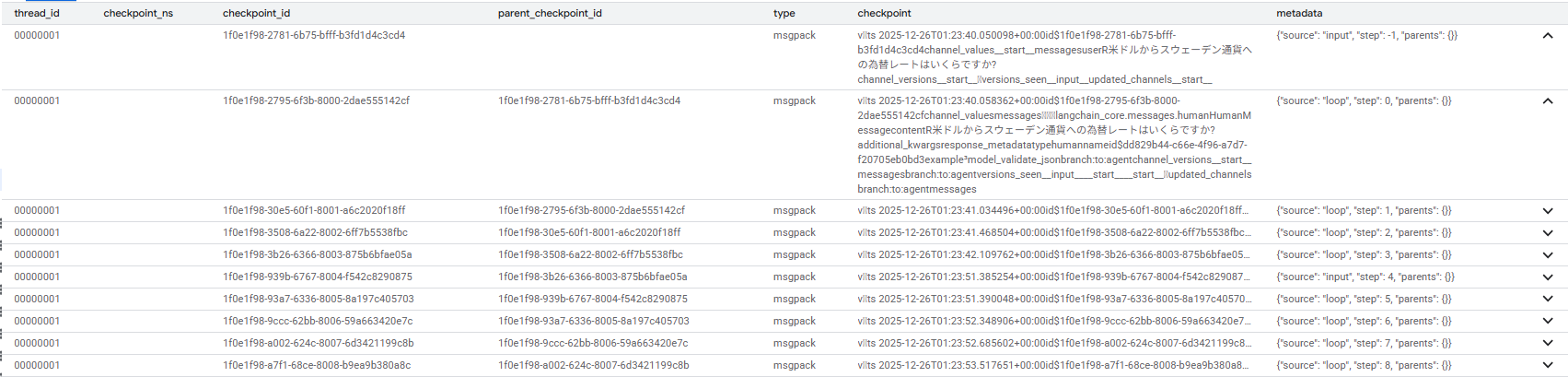
Task: Collapse the expanded step 0 row
Action: 1547,101
